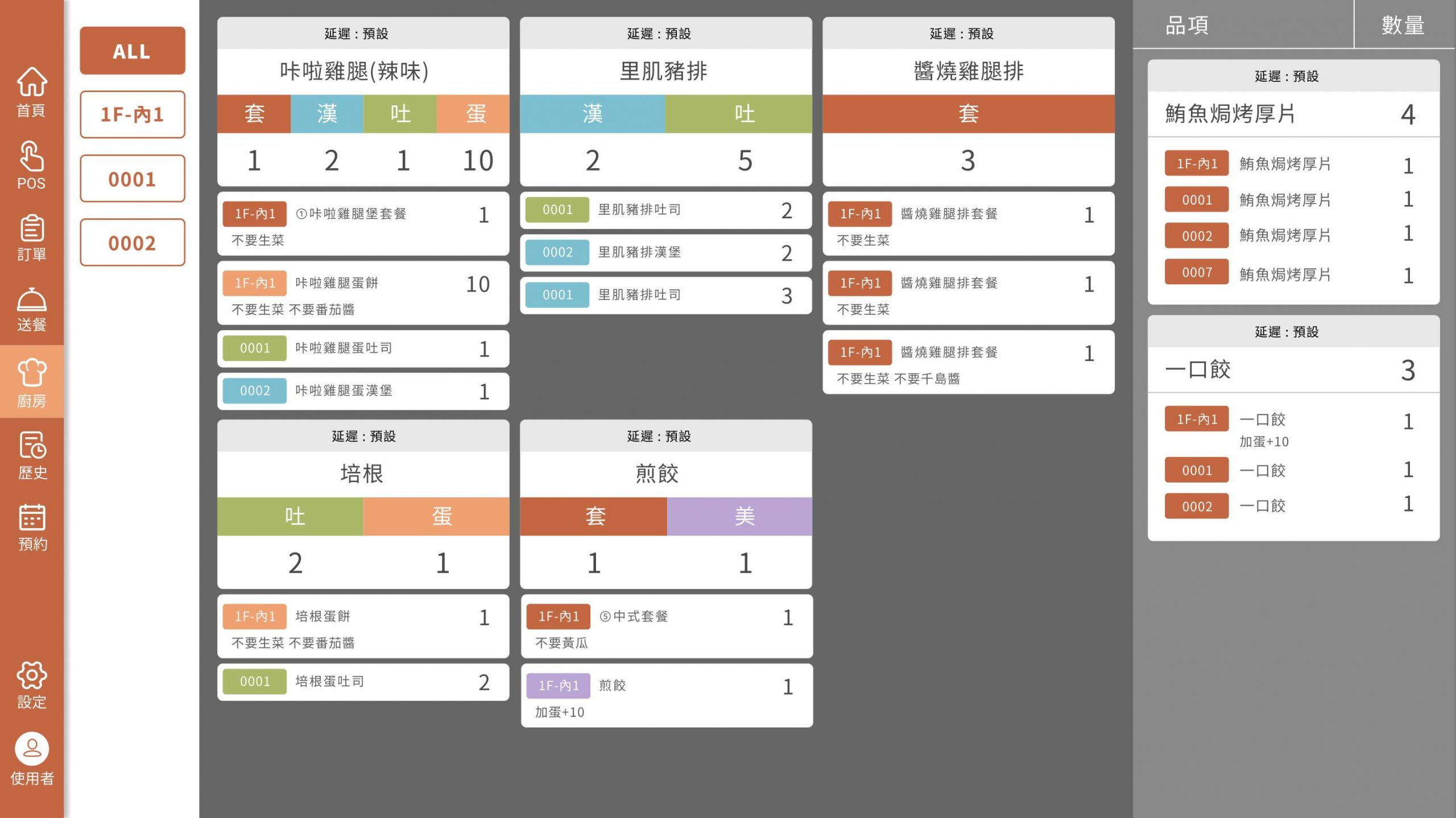Click the 咔啦雞腿蛋餅 order row

[363, 293]
